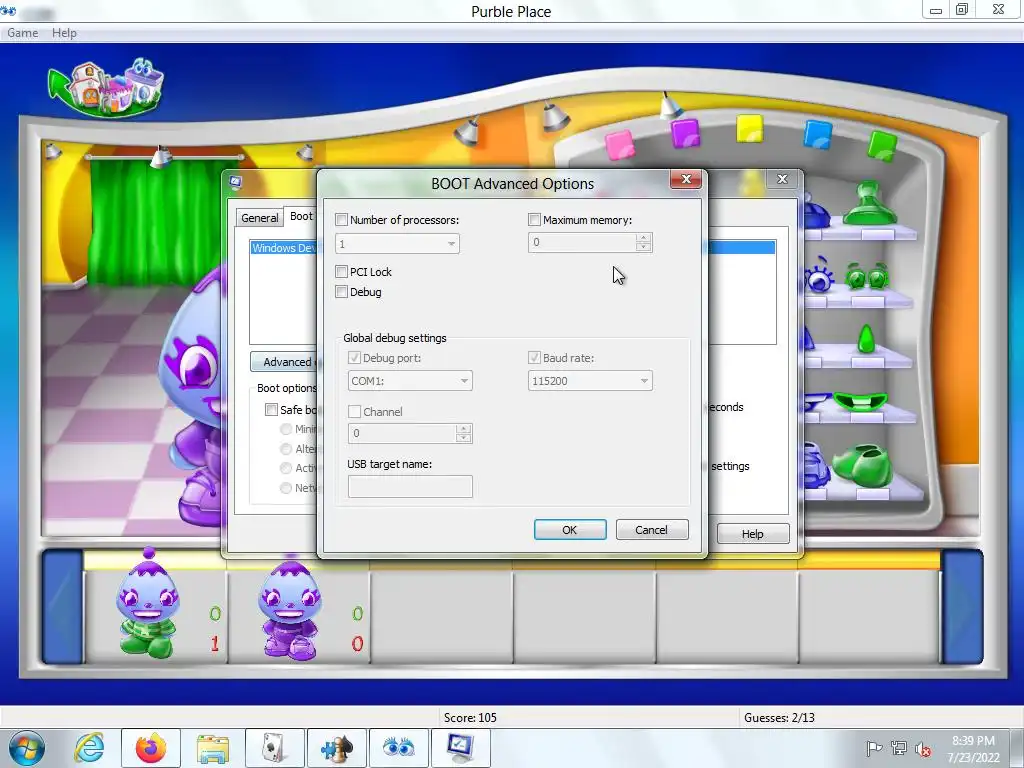Choose the green mouth on shelf

(x=861, y=402)
